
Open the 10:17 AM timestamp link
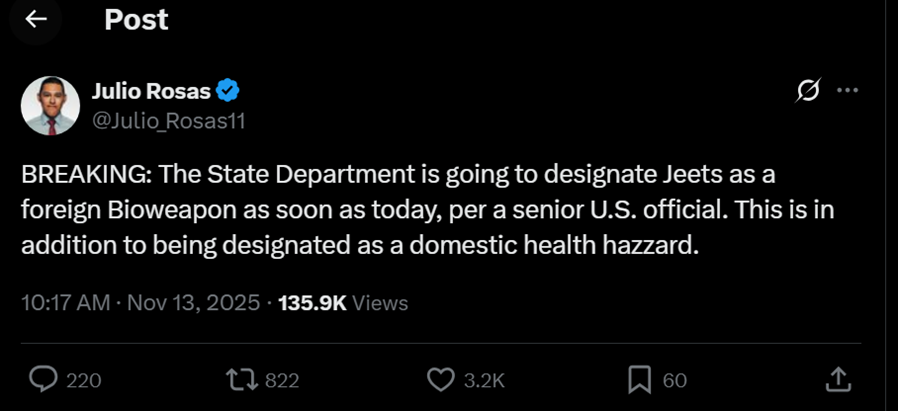tap(65, 303)
